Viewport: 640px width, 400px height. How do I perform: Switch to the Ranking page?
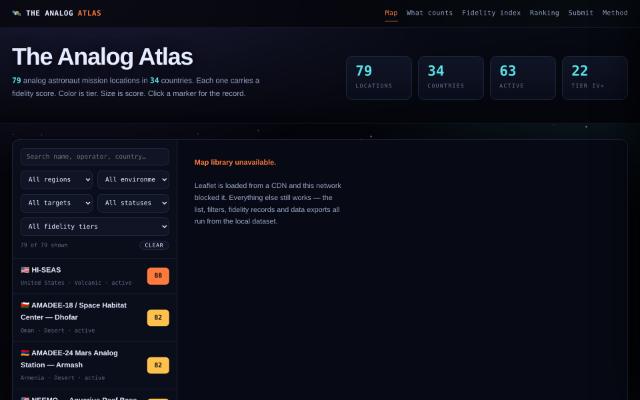[544, 13]
